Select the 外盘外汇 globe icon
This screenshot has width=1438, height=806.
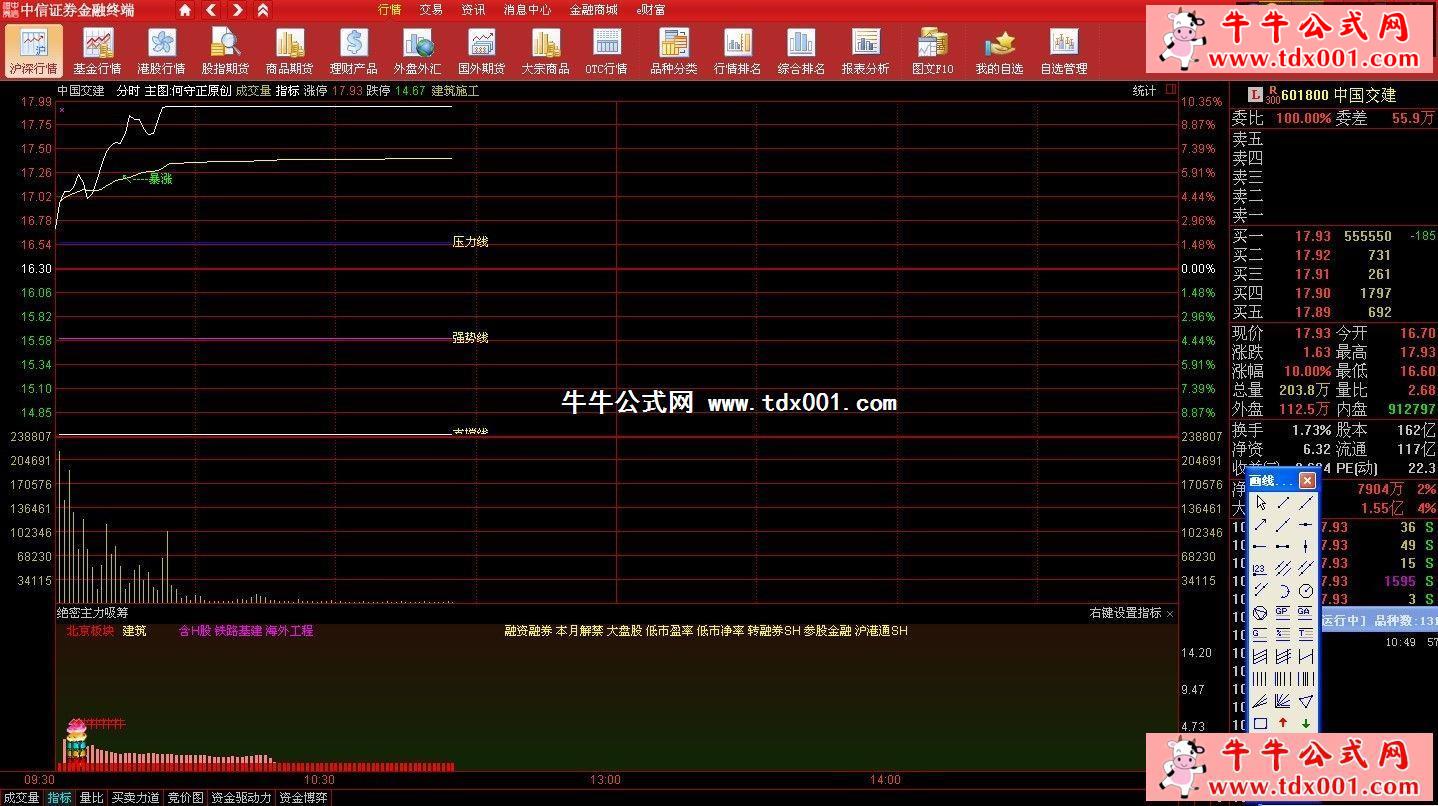click(417, 50)
